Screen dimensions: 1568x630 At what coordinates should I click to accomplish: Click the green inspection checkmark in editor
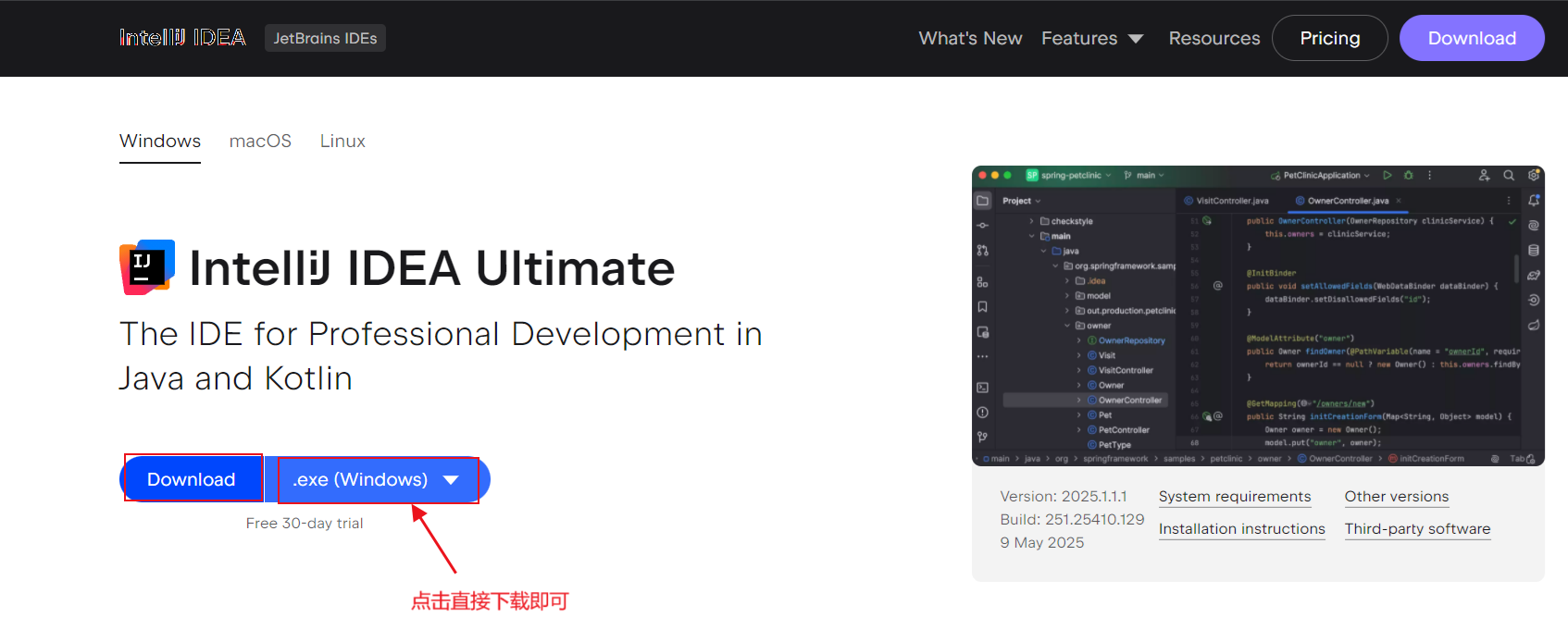click(x=1512, y=221)
